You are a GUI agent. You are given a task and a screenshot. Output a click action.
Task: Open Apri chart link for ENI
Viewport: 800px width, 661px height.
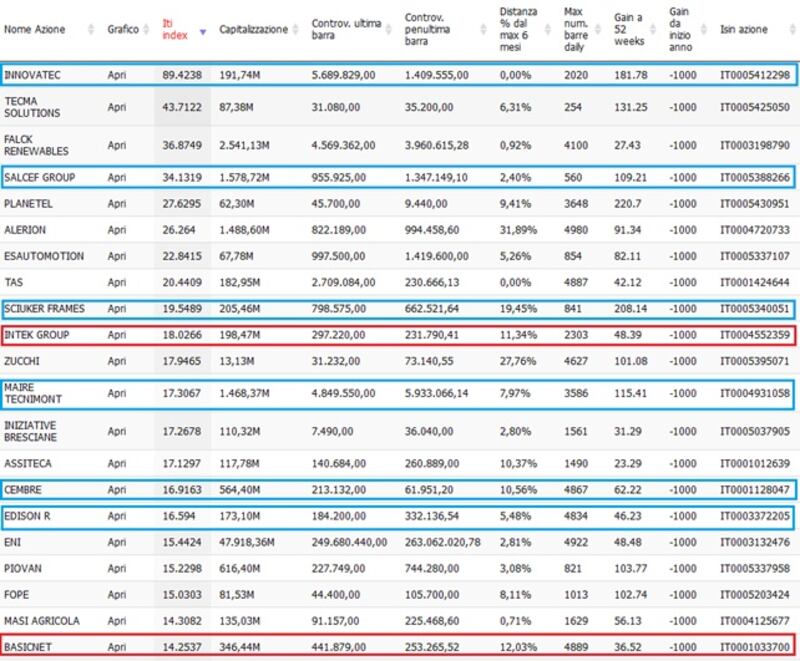[117, 542]
